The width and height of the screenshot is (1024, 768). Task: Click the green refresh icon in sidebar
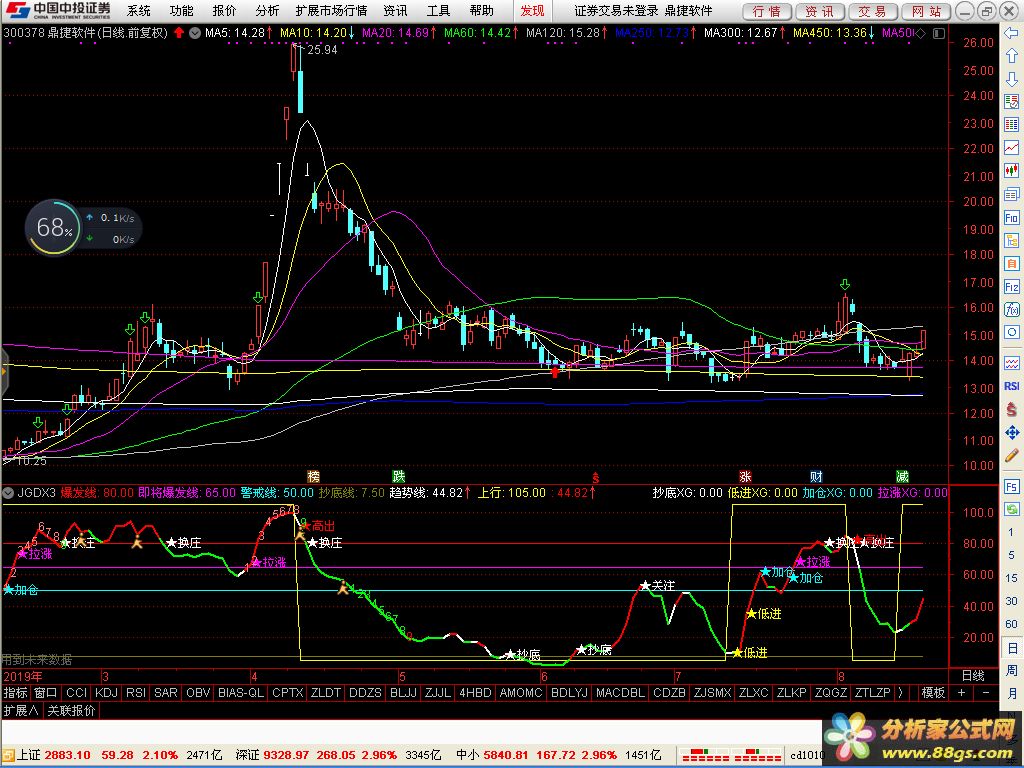[x=1011, y=509]
